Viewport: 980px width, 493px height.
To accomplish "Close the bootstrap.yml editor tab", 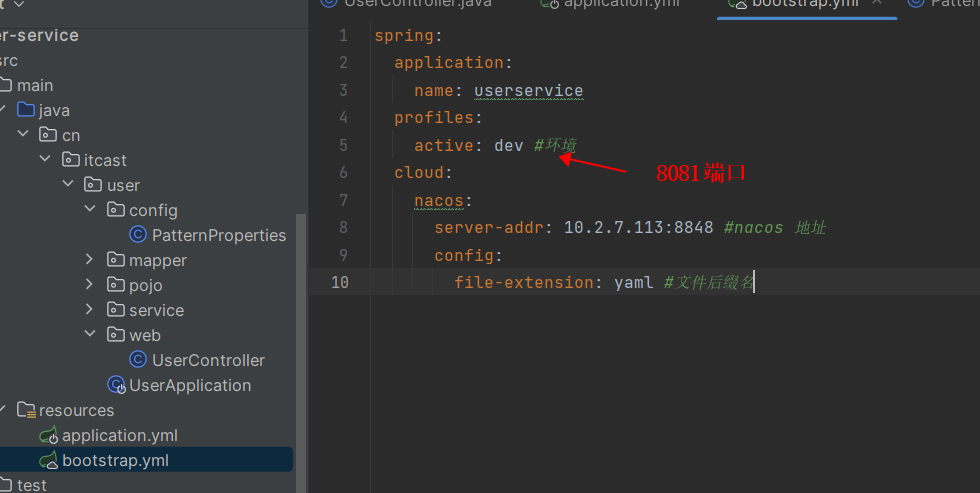I will pos(878,3).
